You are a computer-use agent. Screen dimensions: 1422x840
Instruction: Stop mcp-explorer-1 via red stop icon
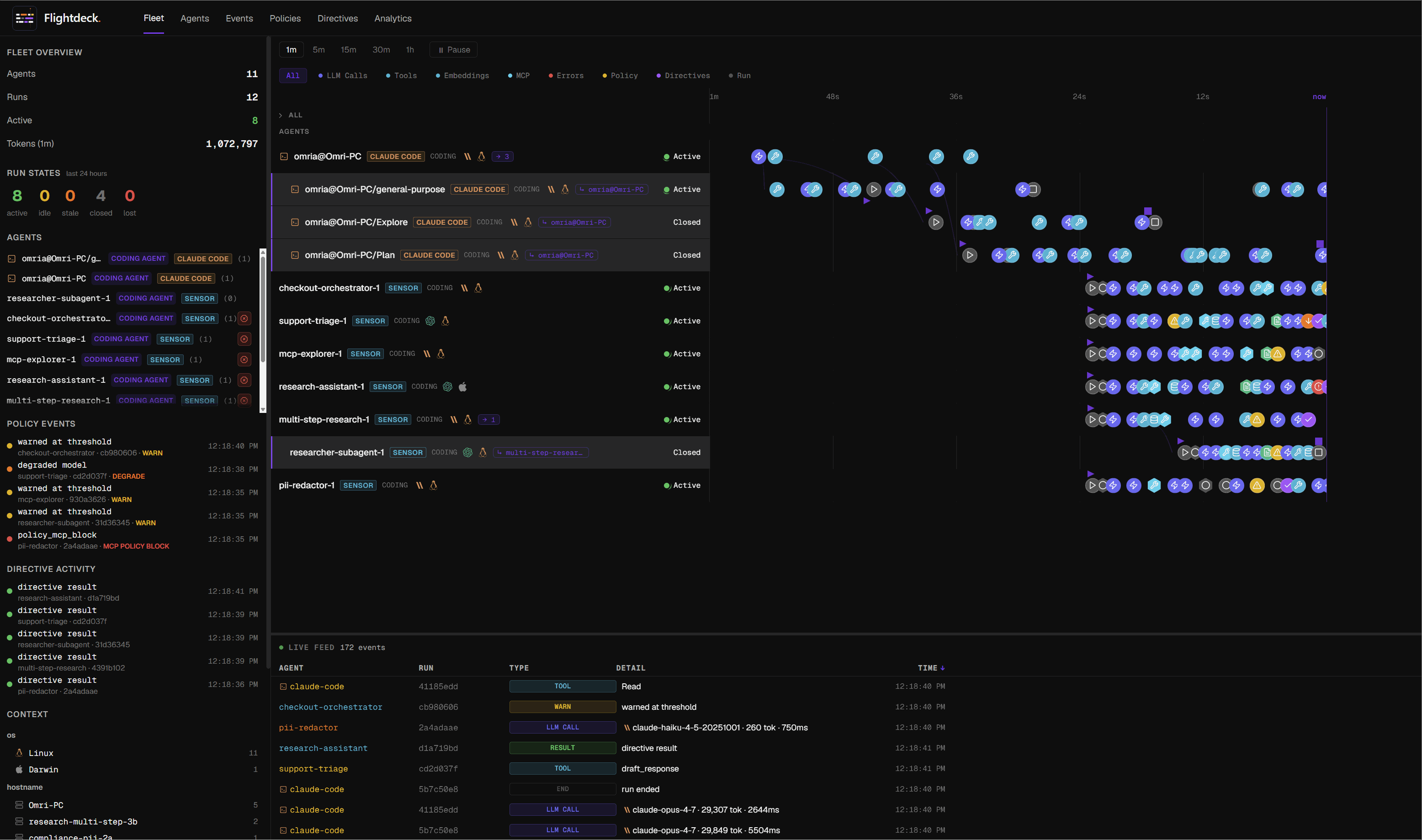244,359
